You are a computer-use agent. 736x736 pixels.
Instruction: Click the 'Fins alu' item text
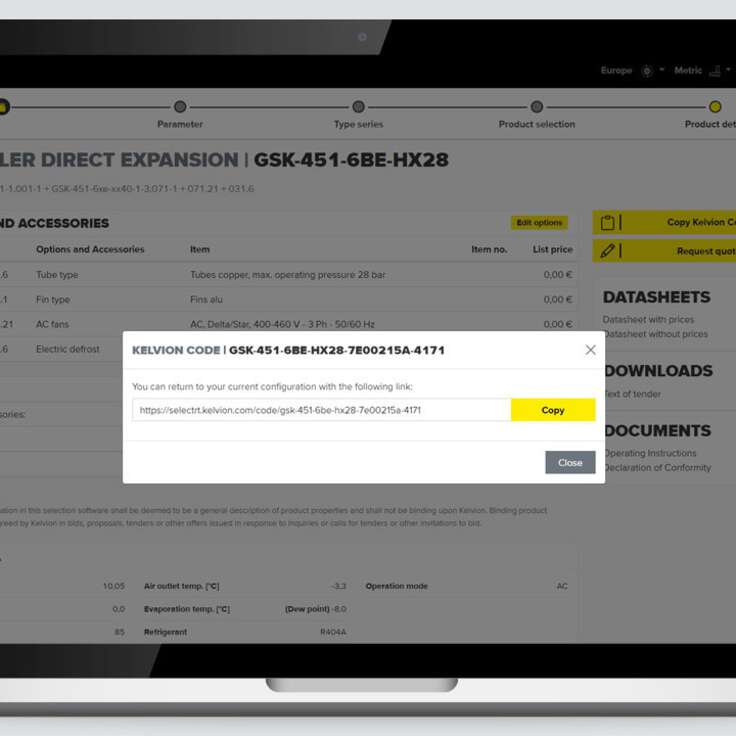point(207,299)
